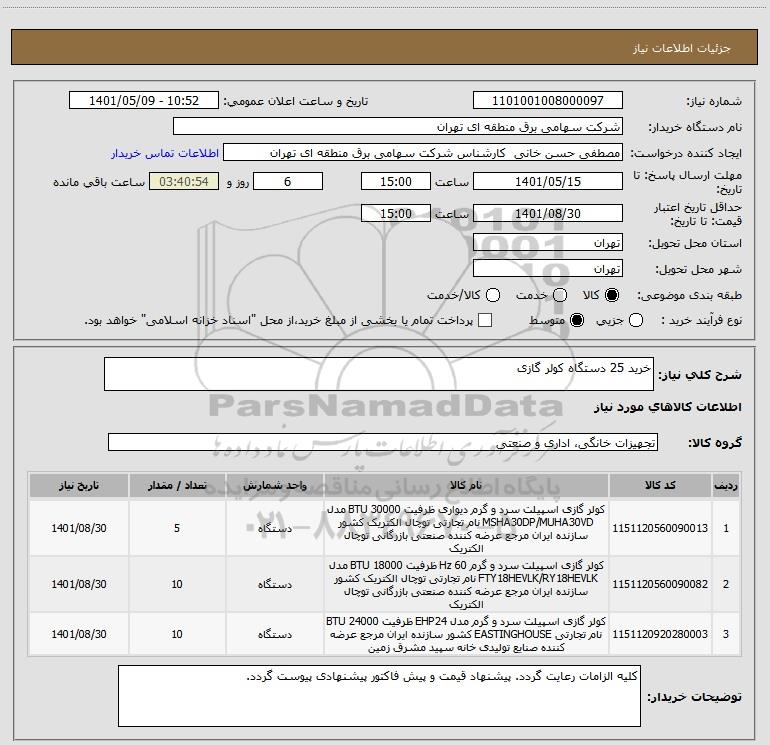The image size is (770, 745).
Task: Click the تاریخ نیاز column header
Action: [79, 485]
